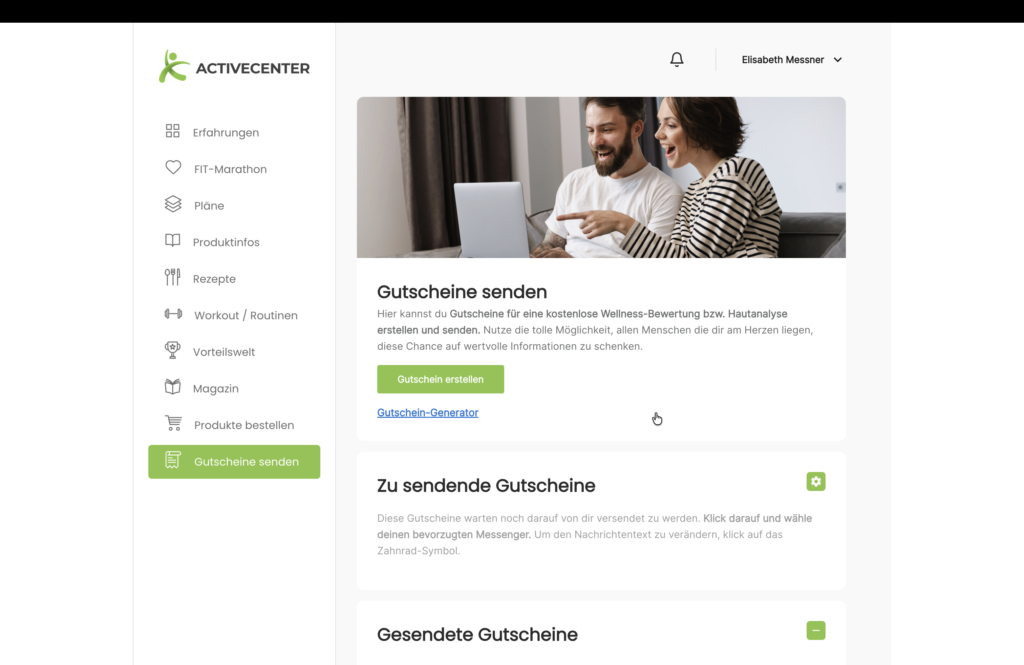Viewport: 1024px width, 665px height.
Task: Click the Workout dumbbell icon
Action: pyautogui.click(x=173, y=314)
